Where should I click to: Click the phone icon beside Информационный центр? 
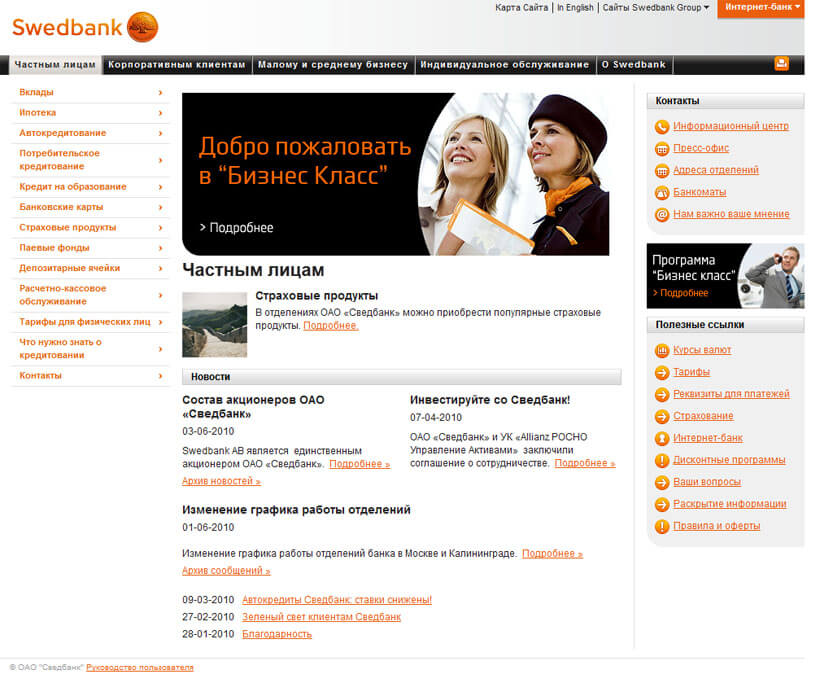click(661, 127)
